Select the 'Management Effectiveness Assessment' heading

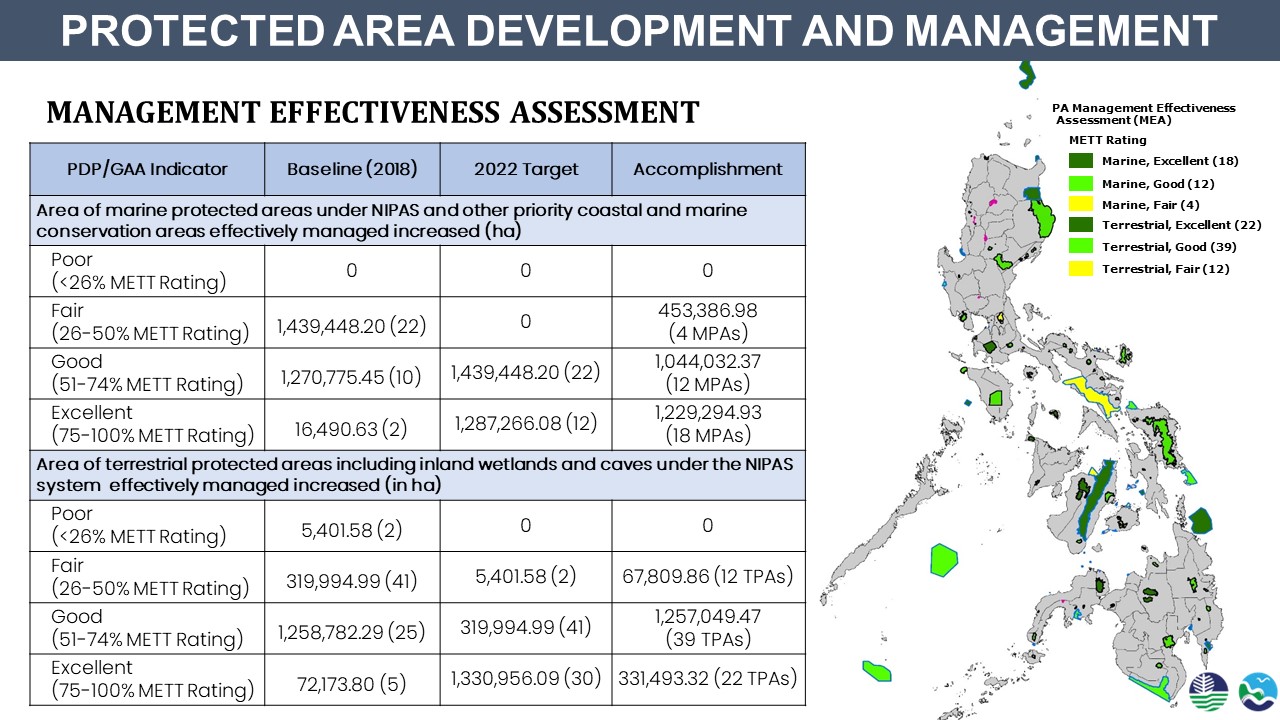tap(373, 112)
